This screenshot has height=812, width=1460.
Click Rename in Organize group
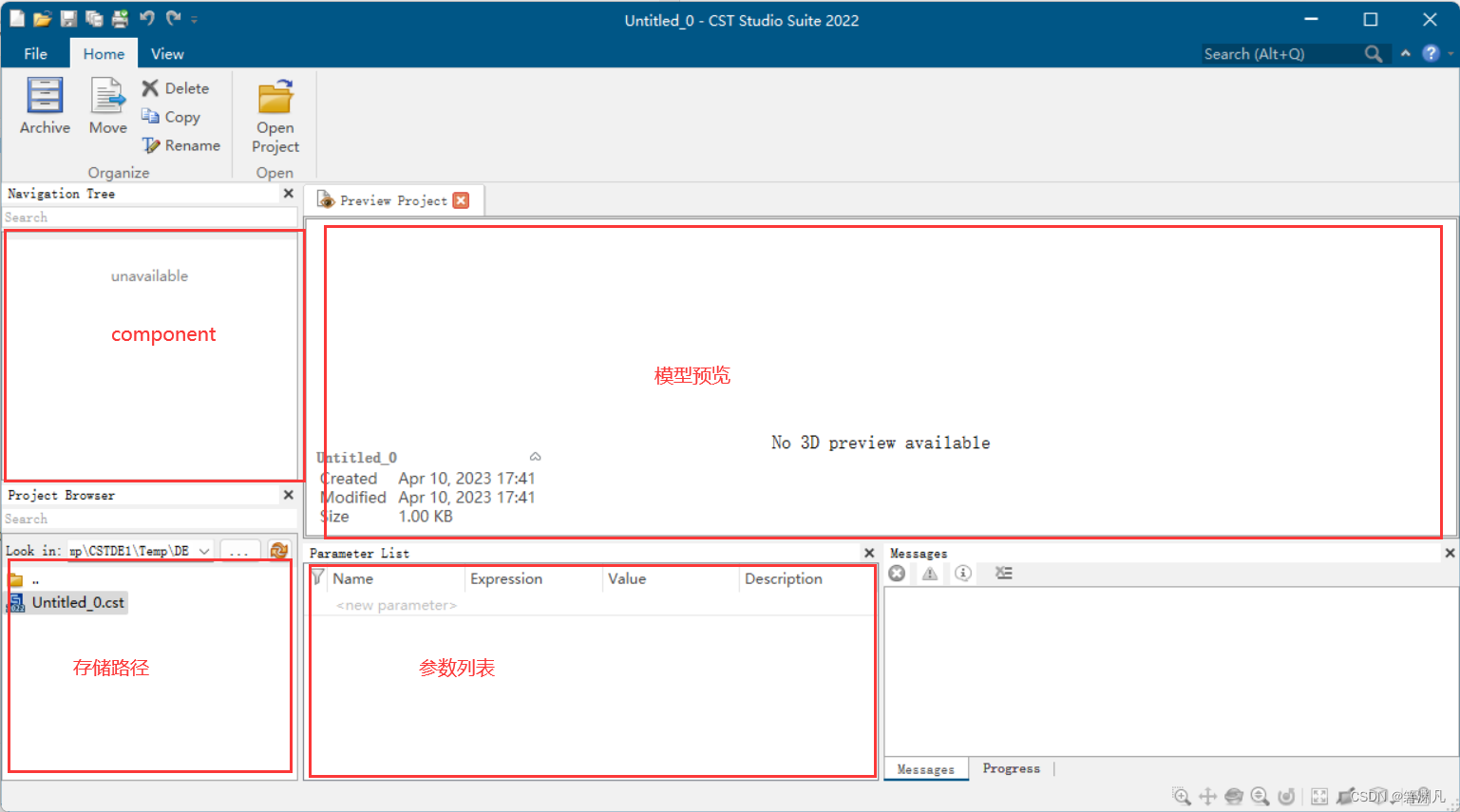[x=181, y=145]
